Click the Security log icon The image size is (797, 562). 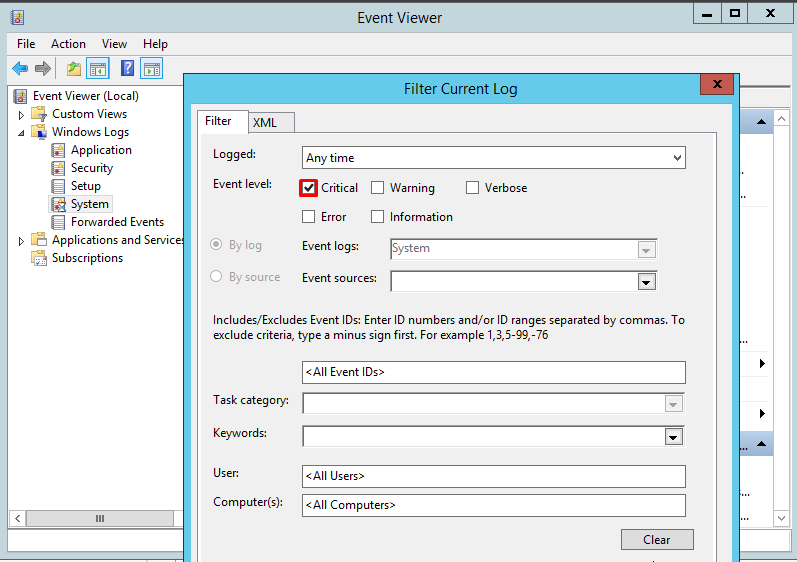tap(58, 168)
